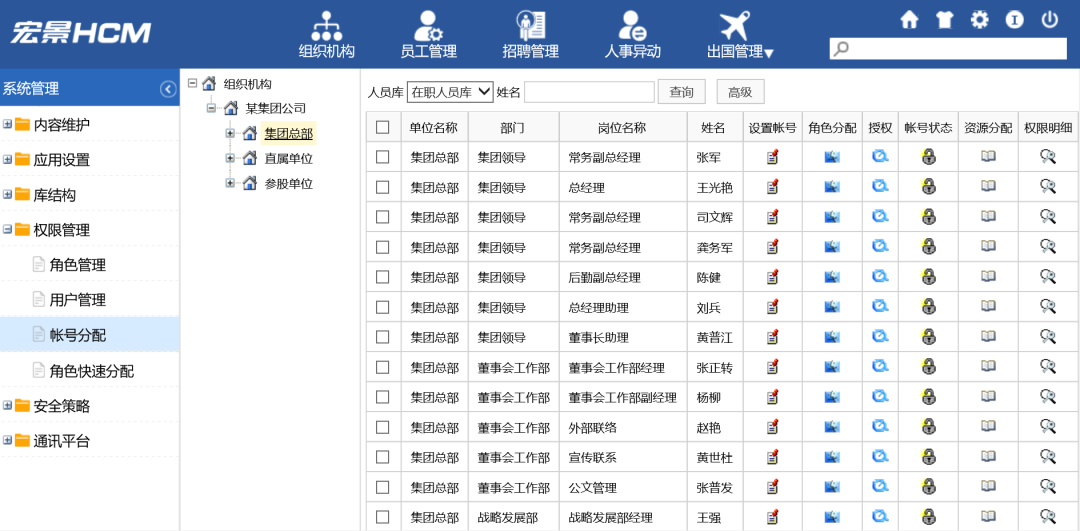Click 角色分配 icon for 王光艳
The height and width of the screenshot is (531, 1080).
[x=832, y=187]
